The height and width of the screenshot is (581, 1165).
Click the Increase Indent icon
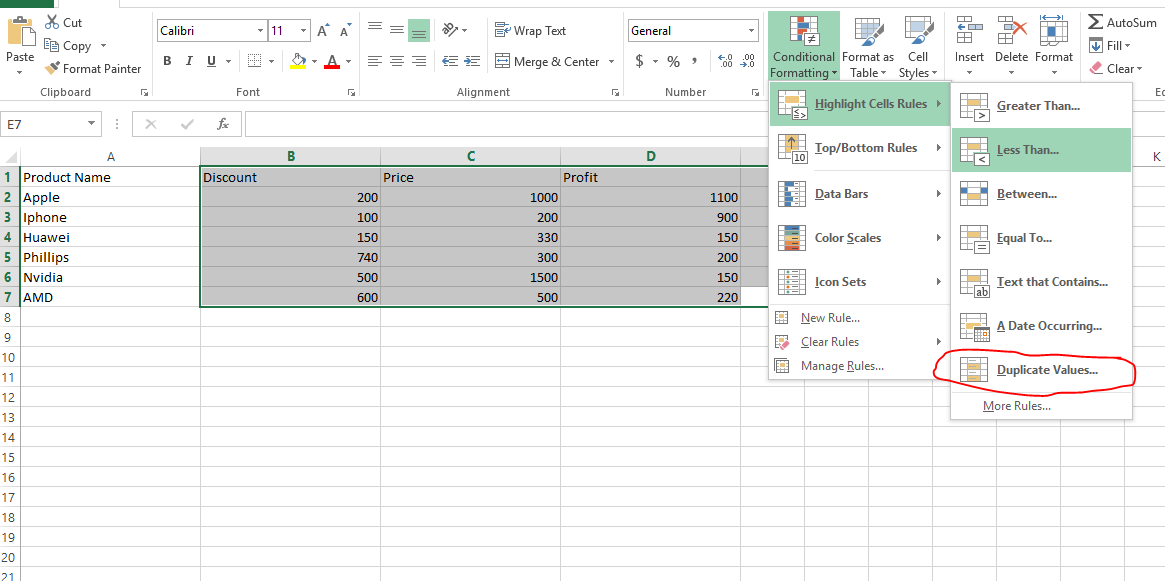coord(471,62)
